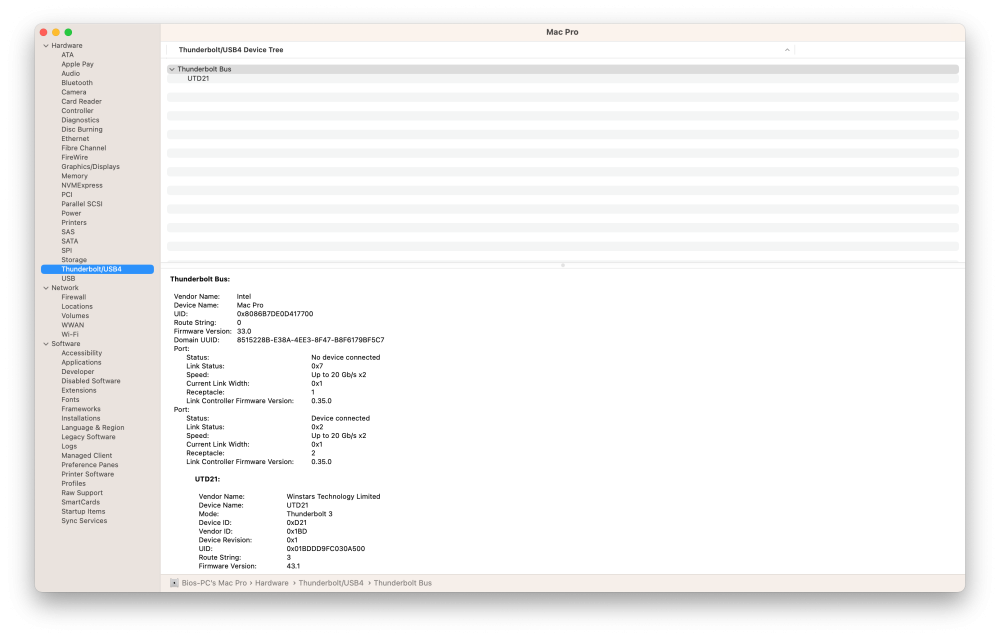Open Graphics/Displays information

[90, 167]
